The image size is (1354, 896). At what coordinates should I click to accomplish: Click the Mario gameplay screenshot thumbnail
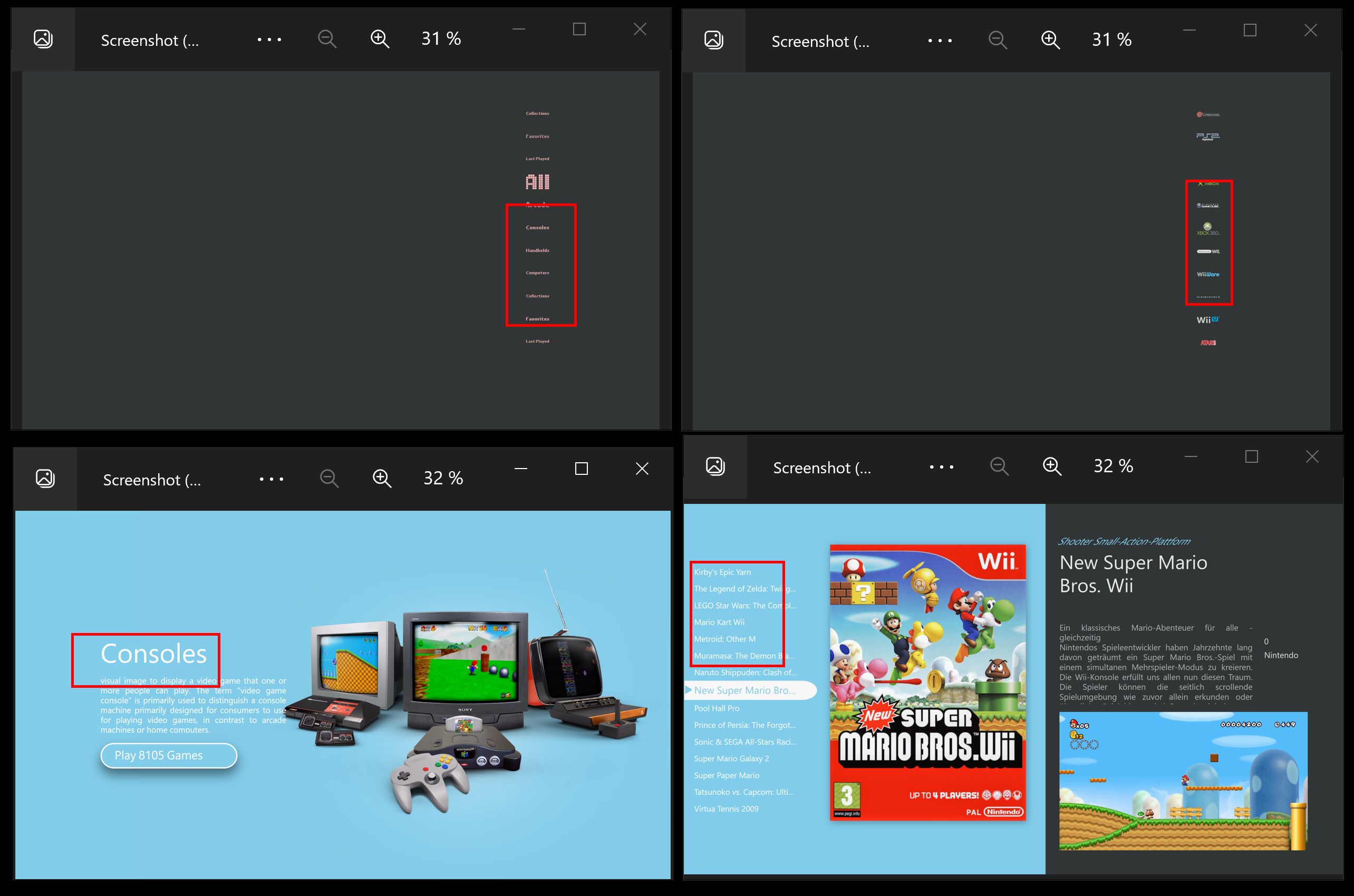tap(1183, 781)
